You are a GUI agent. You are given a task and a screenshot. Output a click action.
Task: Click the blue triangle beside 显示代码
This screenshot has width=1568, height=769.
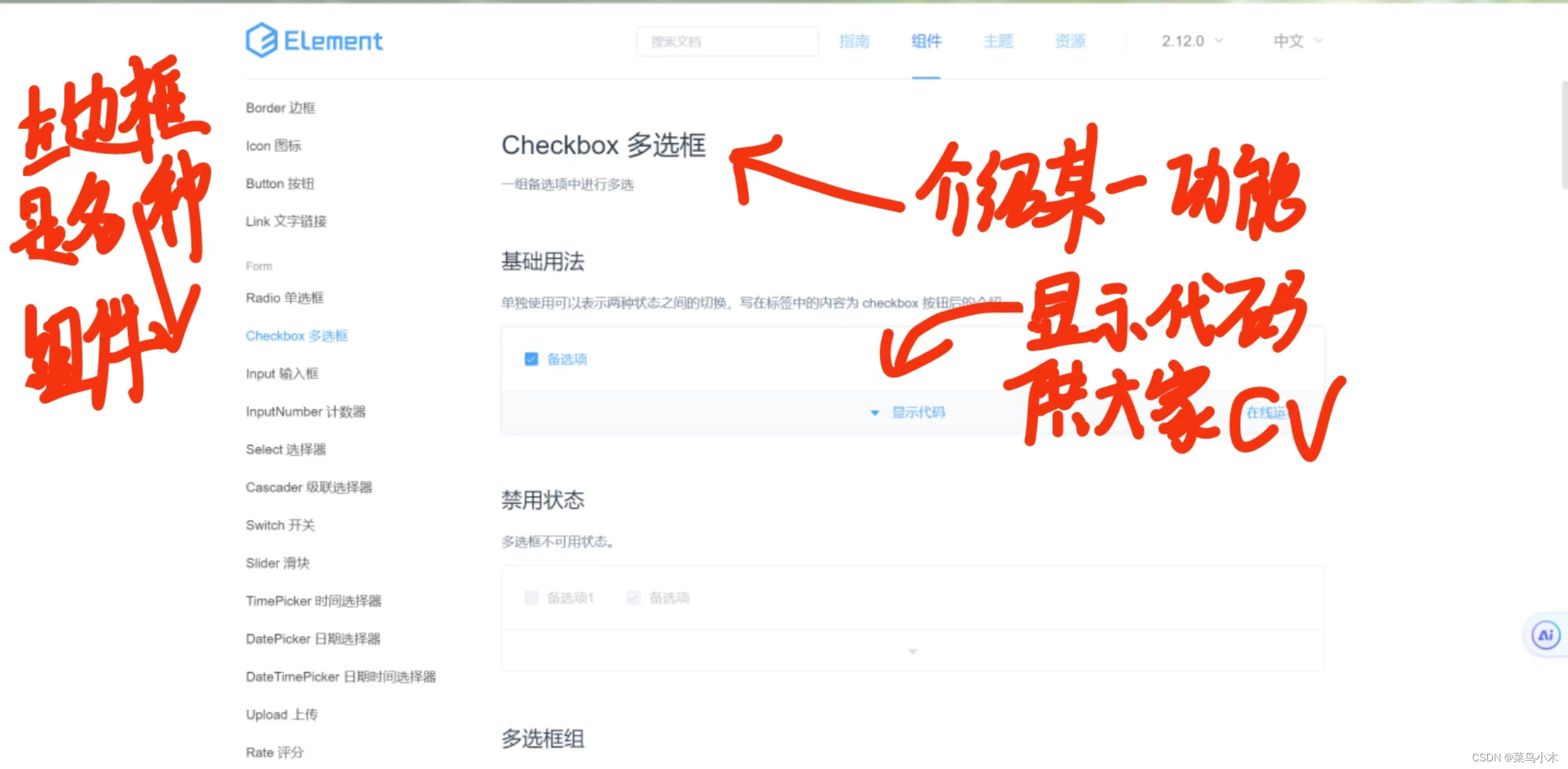(874, 413)
